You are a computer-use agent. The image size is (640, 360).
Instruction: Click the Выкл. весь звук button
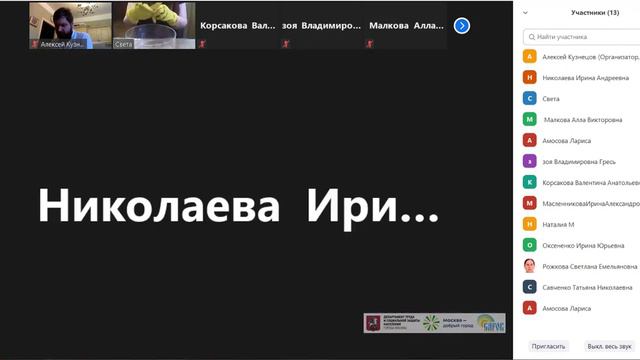coord(609,346)
